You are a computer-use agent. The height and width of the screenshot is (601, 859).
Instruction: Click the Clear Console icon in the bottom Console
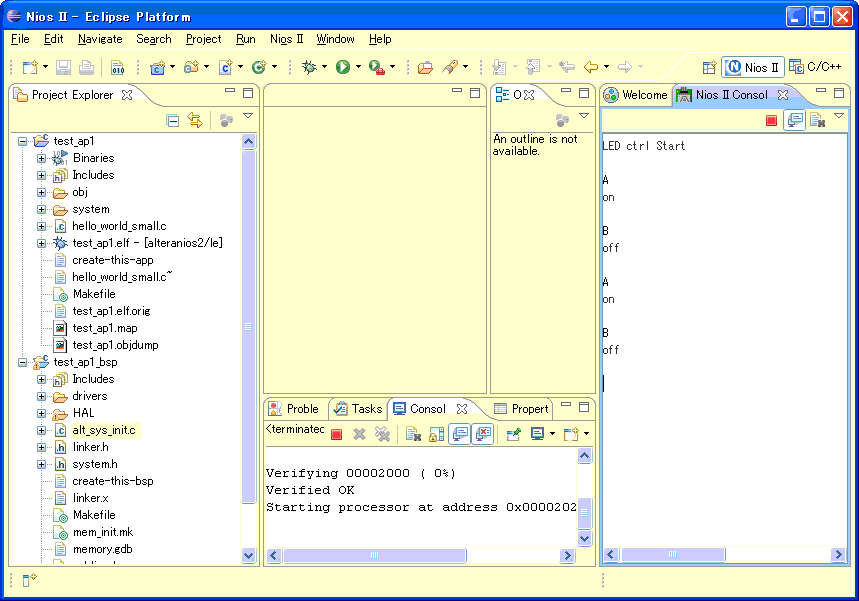(413, 434)
